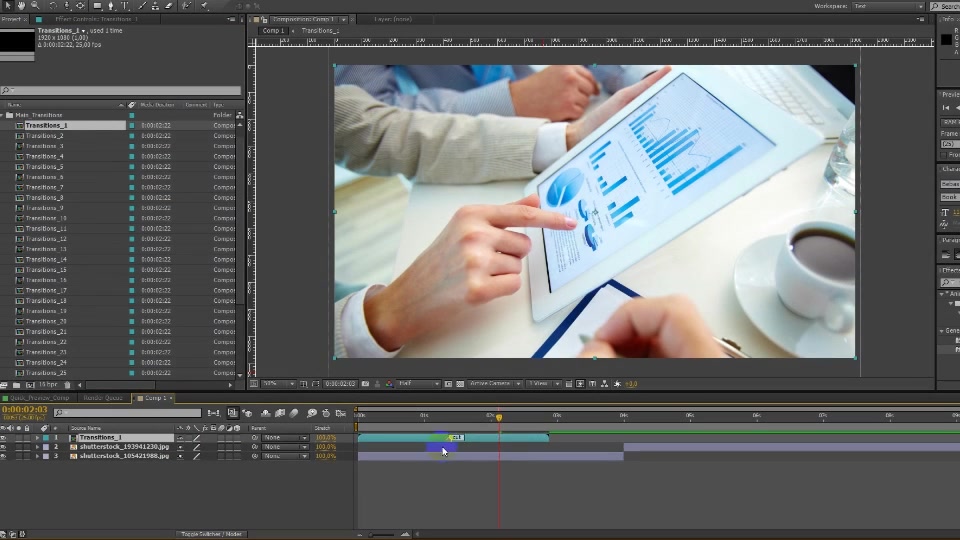
Task: Click the Brainstorm icon in timeline
Action: point(312,413)
